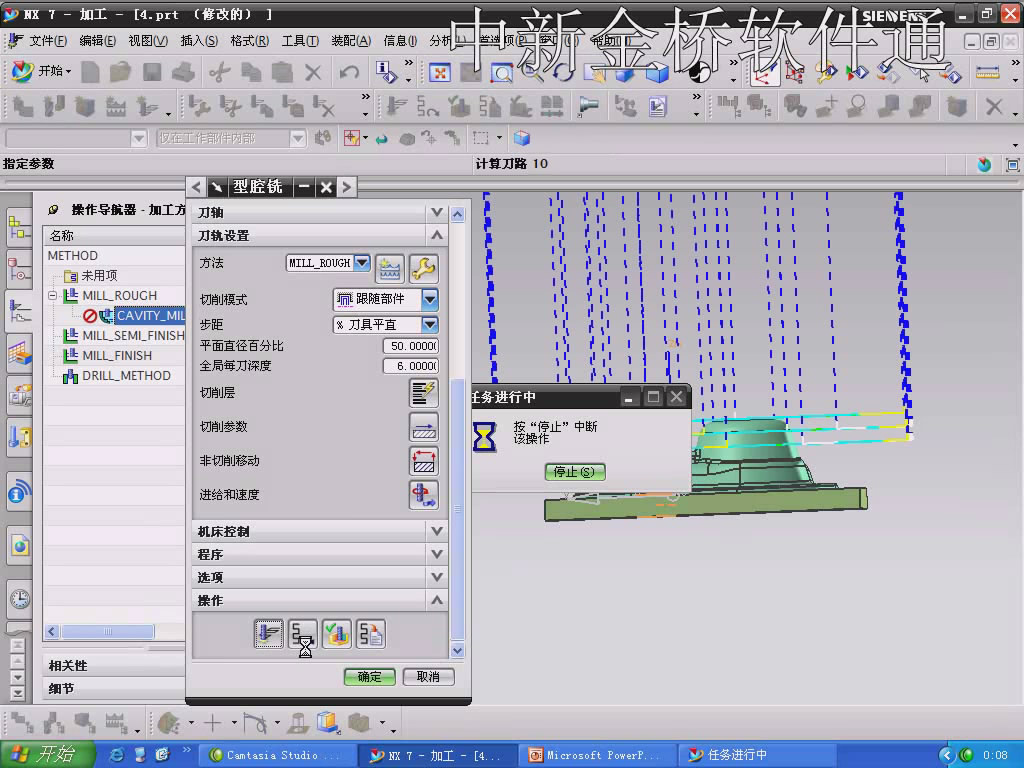Click the create-new-method icon beside MILL_ROUGH dropdown
Viewport: 1024px width, 768px height.
tap(390, 268)
